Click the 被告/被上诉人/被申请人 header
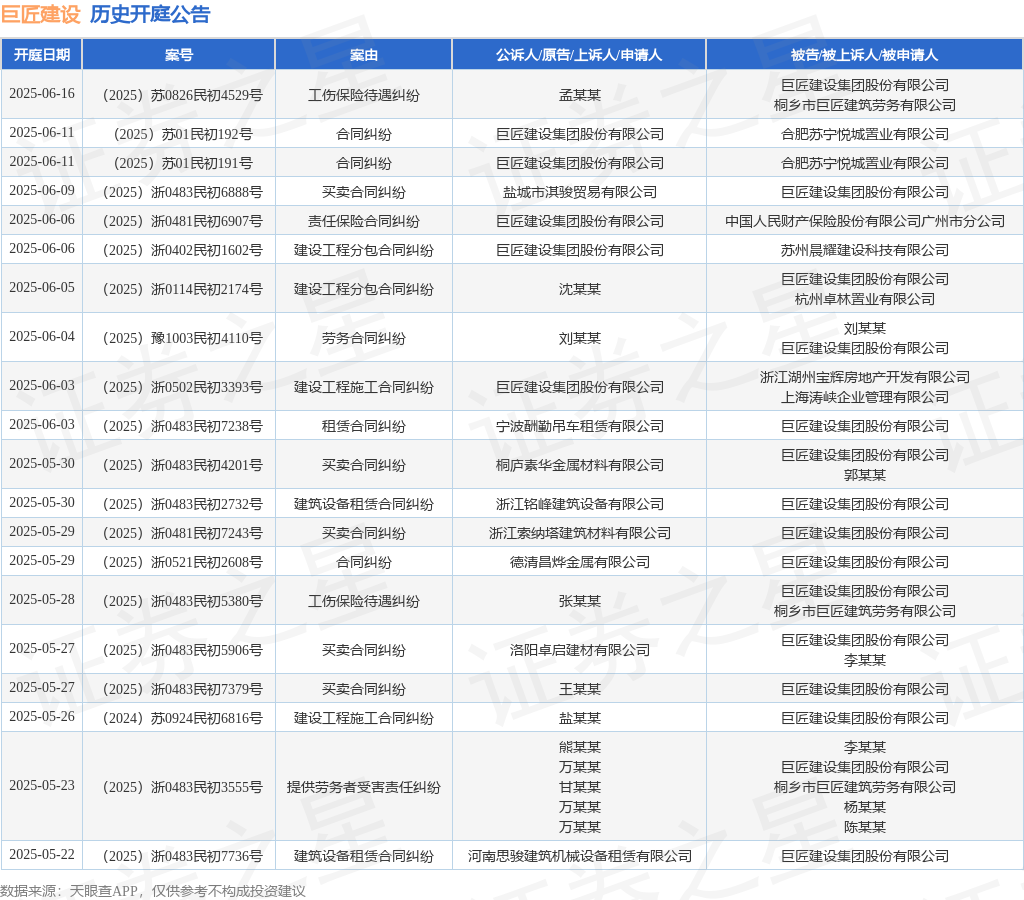The image size is (1024, 900). click(865, 55)
